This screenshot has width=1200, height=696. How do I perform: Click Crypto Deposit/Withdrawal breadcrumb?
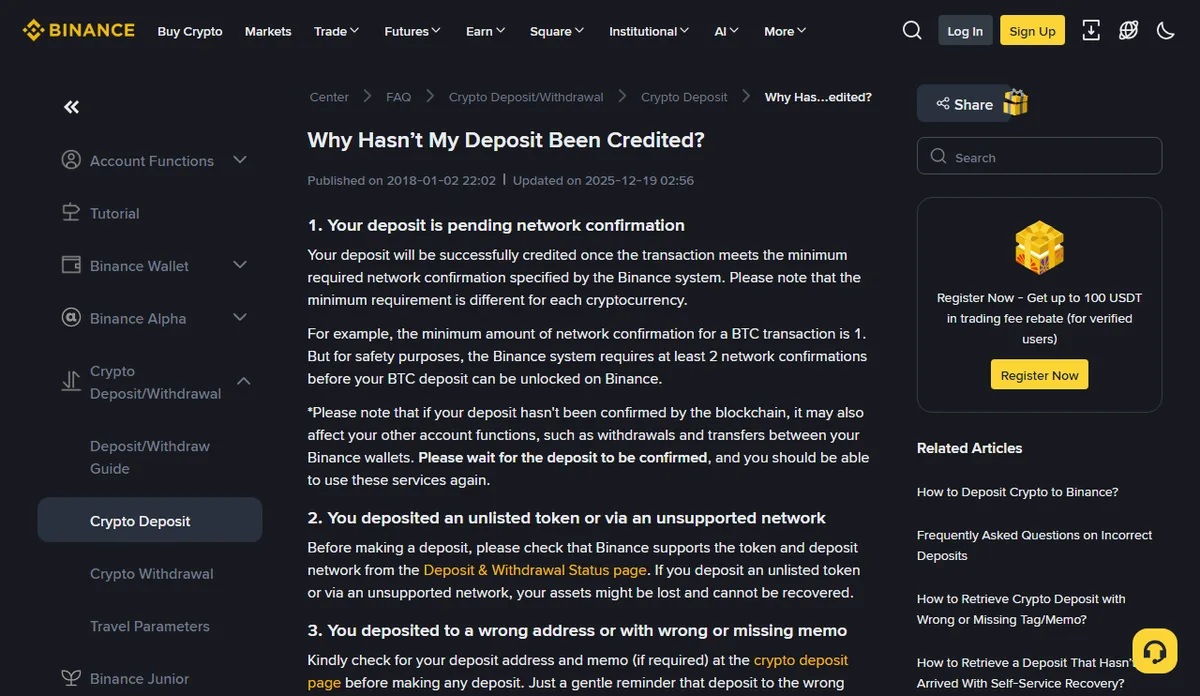click(x=526, y=97)
